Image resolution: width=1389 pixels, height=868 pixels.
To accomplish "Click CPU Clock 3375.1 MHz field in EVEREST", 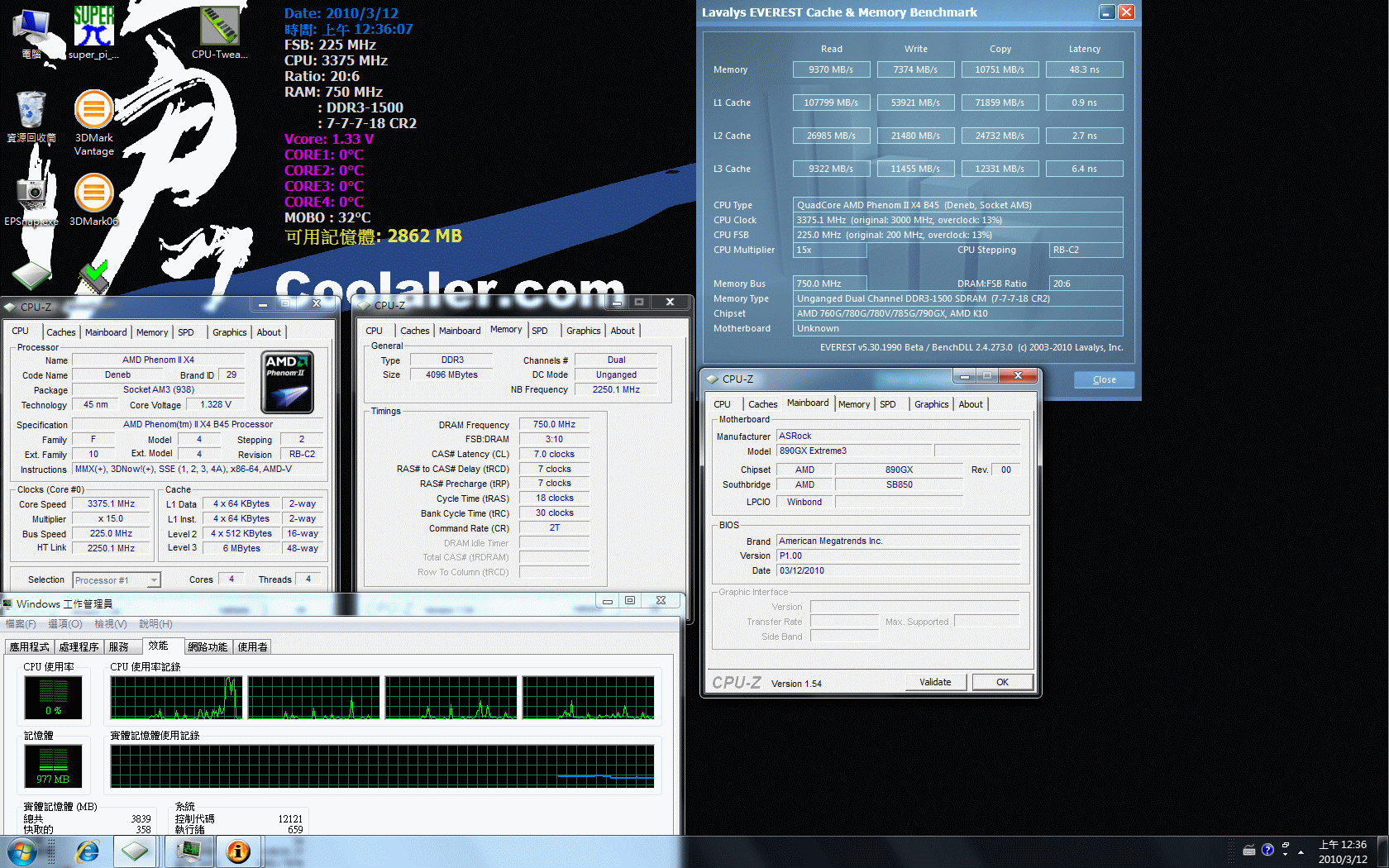I will coord(957,220).
